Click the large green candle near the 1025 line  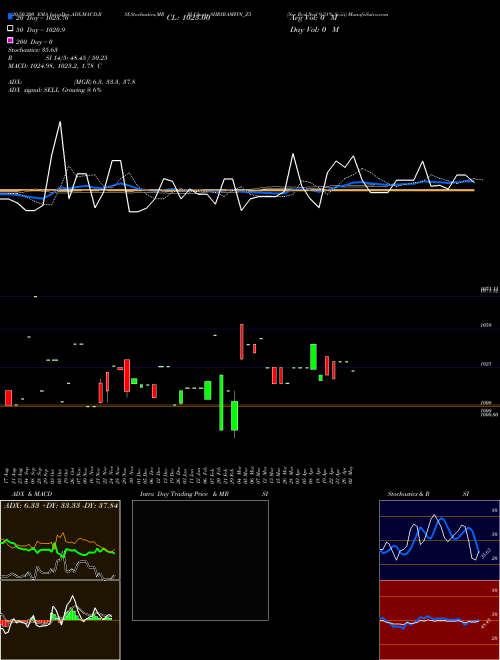coord(313,357)
